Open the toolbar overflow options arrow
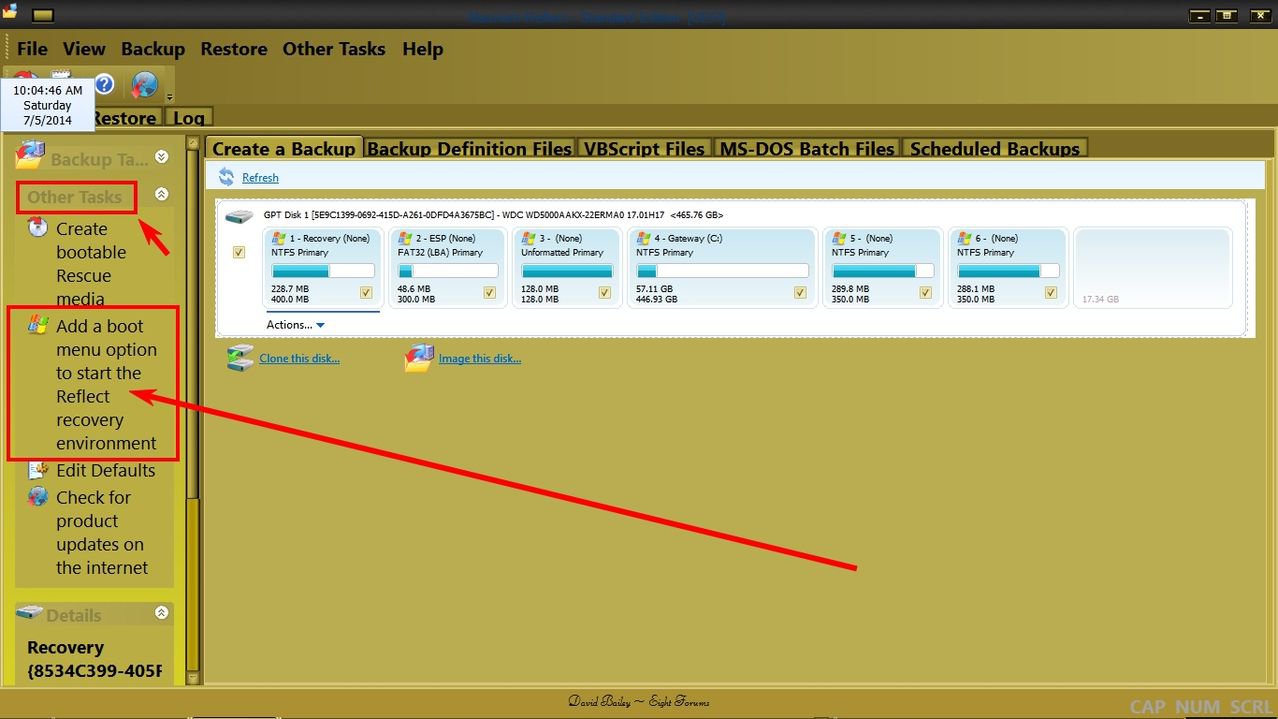 [169, 97]
